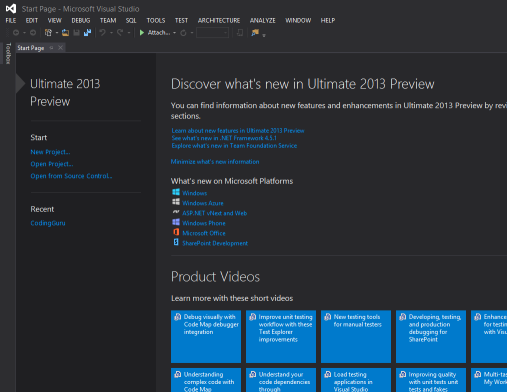This screenshot has height=392, width=507.
Task: Open the EDIT menu
Action: (x=32, y=21)
